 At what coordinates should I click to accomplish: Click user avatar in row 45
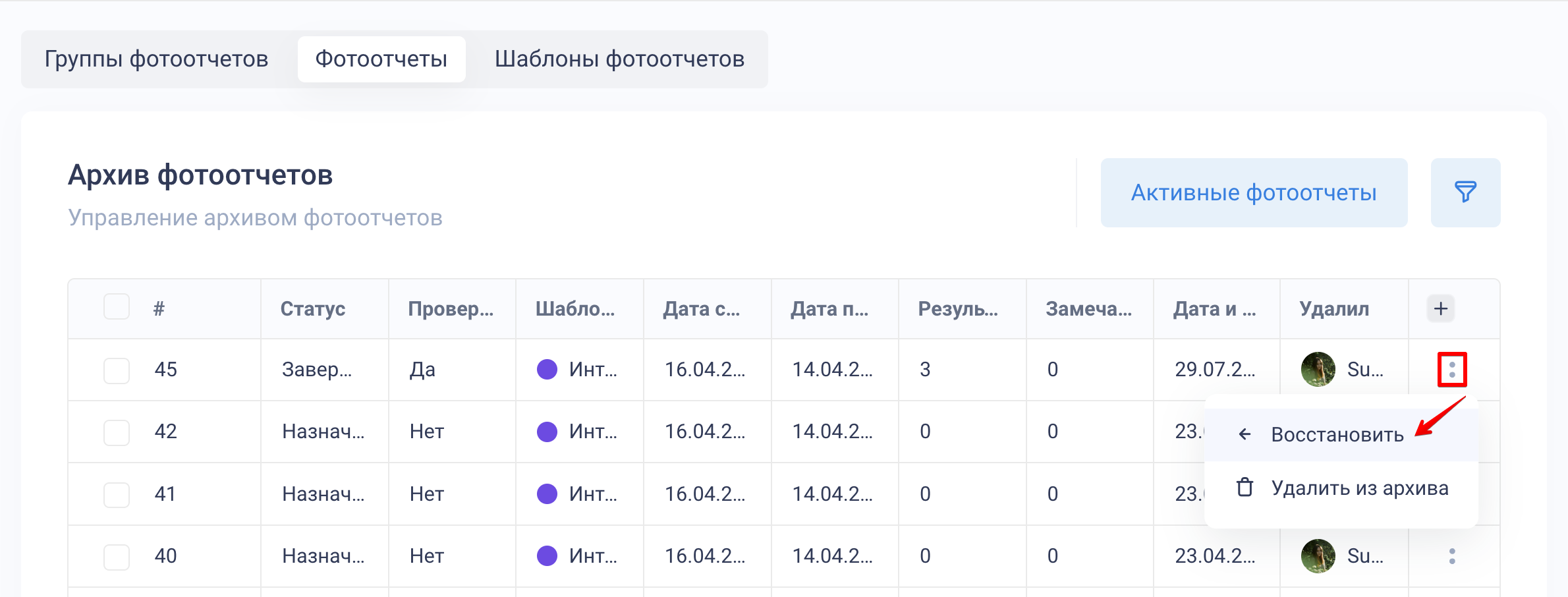point(1318,370)
